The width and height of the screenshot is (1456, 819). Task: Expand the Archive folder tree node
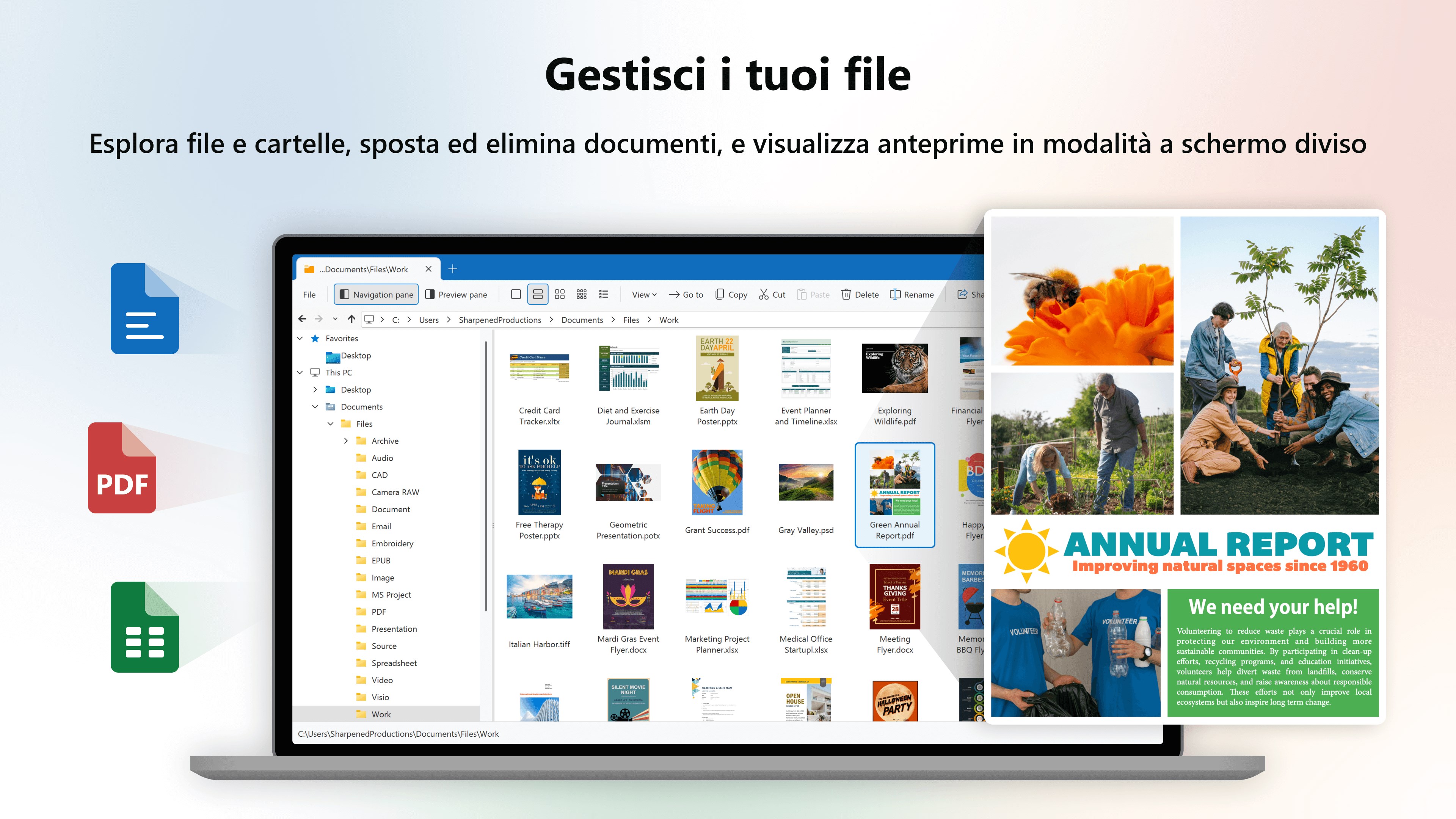pos(346,441)
